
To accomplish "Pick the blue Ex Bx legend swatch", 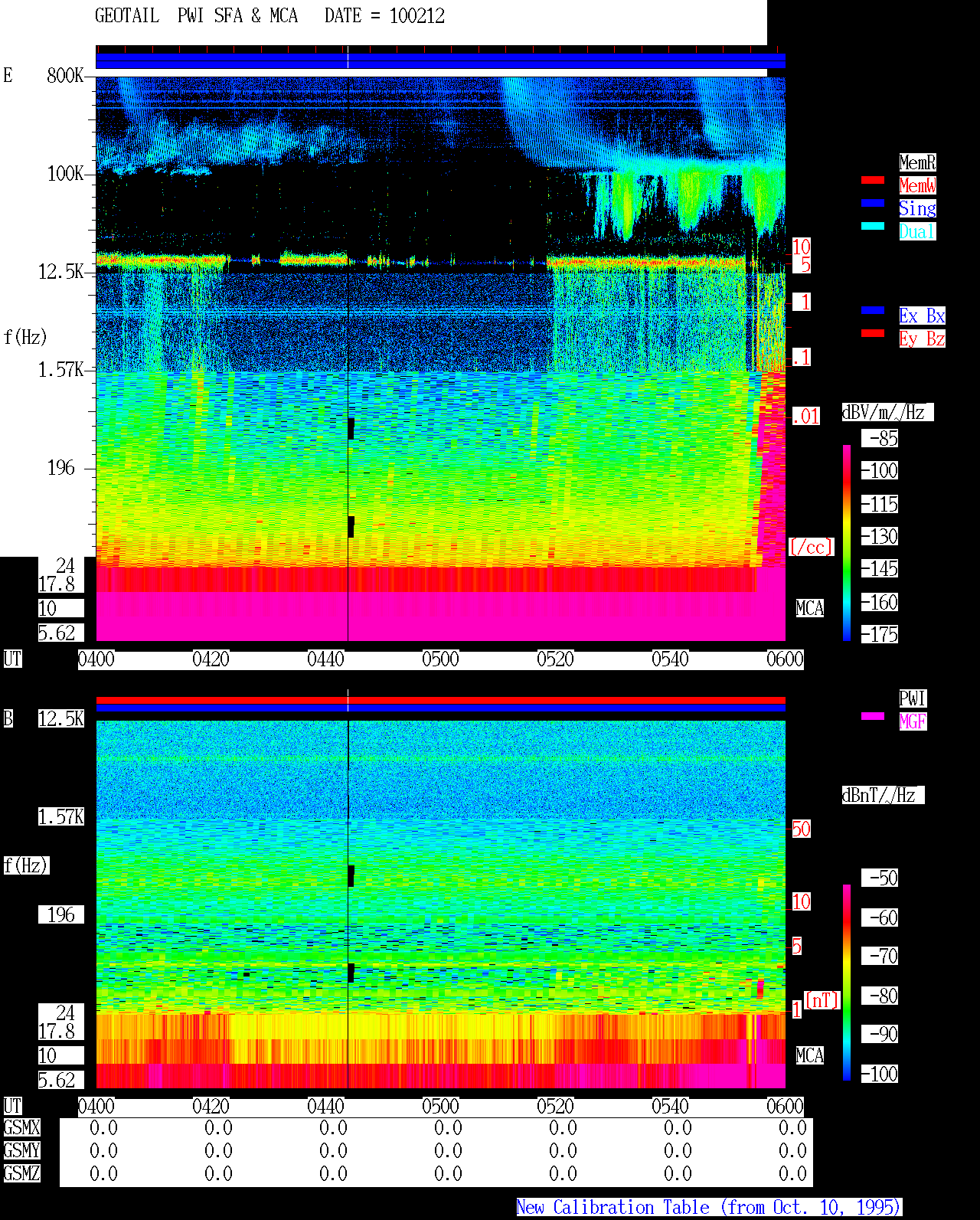I will [x=873, y=310].
